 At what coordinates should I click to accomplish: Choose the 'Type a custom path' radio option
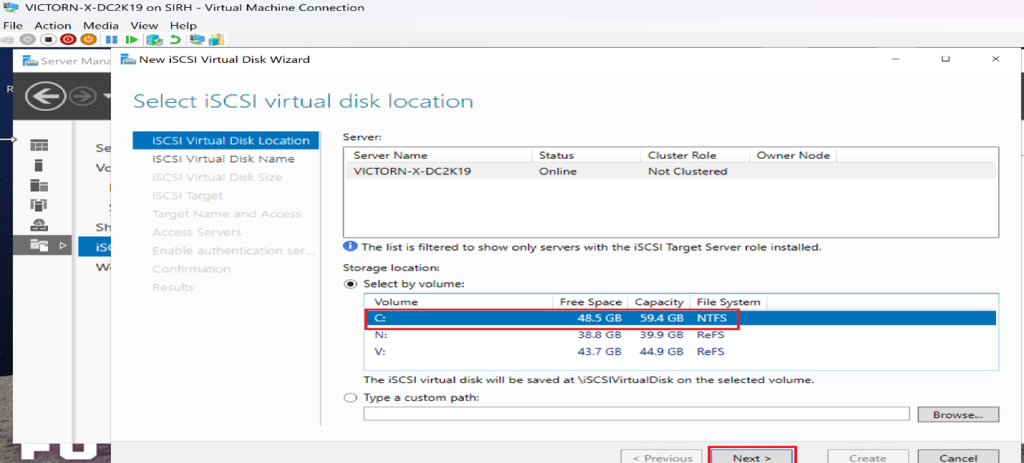[350, 398]
